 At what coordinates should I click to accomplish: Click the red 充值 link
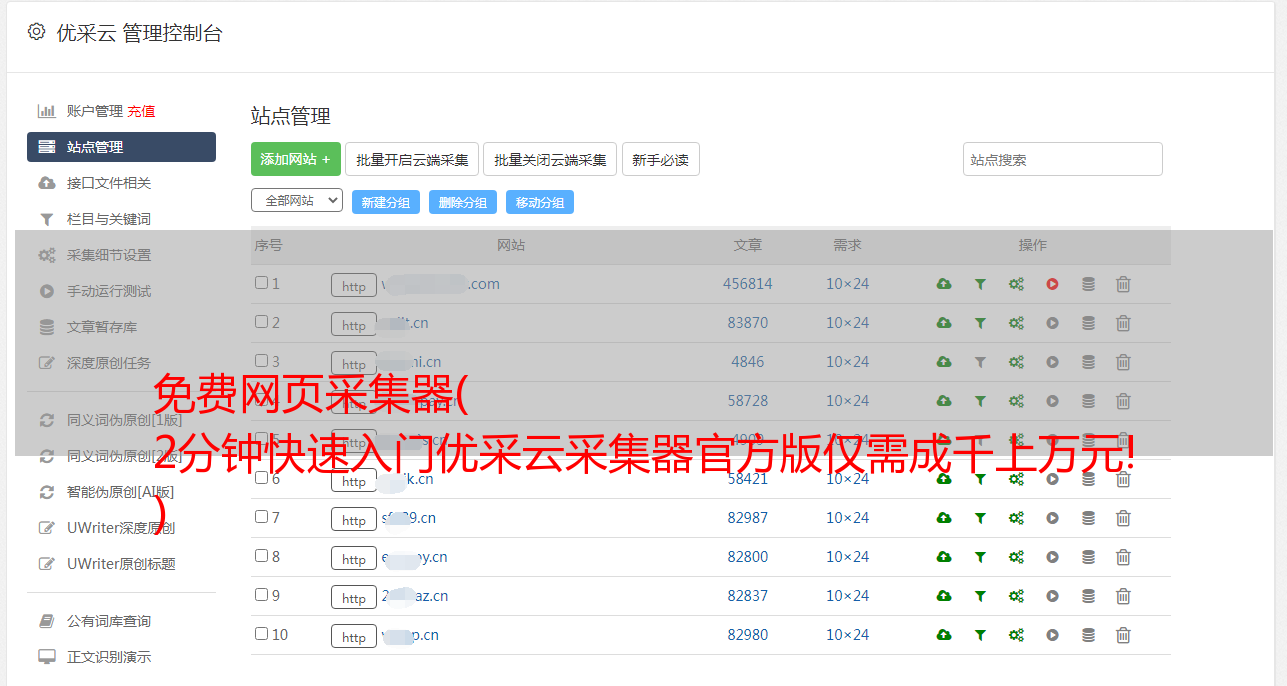tap(141, 111)
